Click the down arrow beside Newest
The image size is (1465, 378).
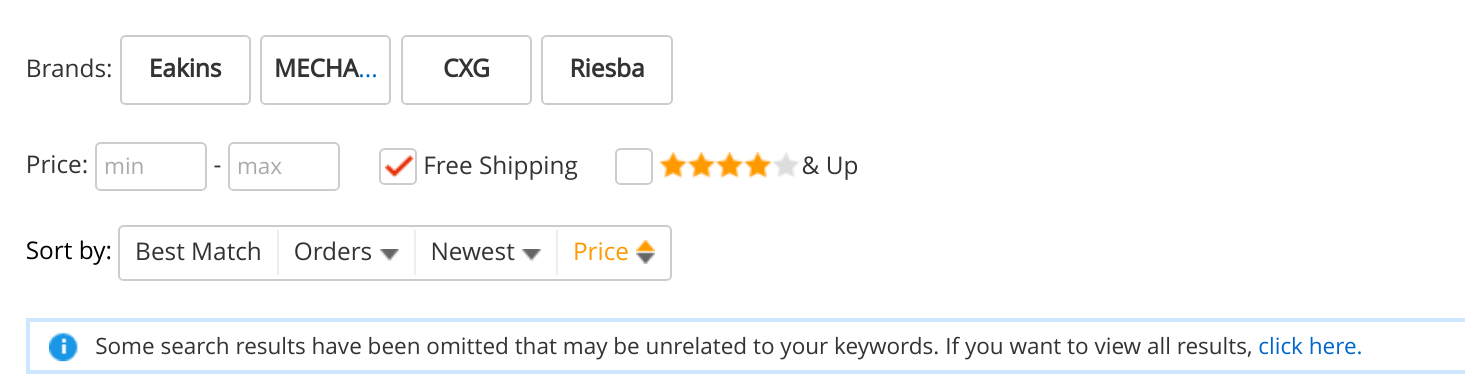pyautogui.click(x=532, y=254)
